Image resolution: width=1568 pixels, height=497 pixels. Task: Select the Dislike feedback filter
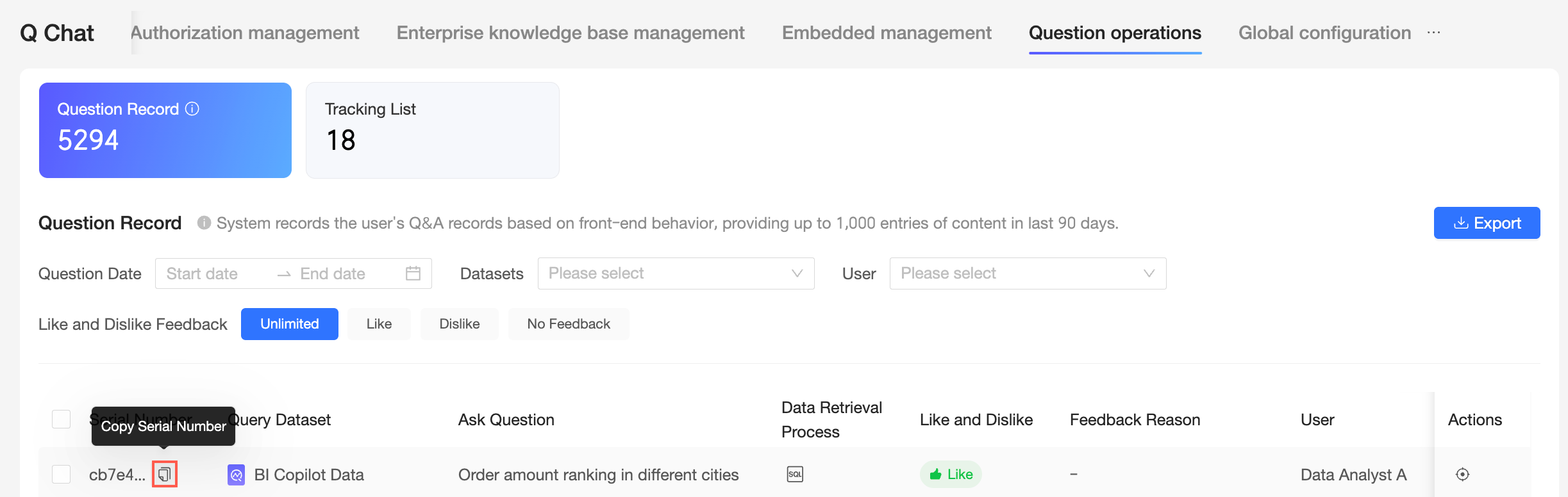[459, 324]
